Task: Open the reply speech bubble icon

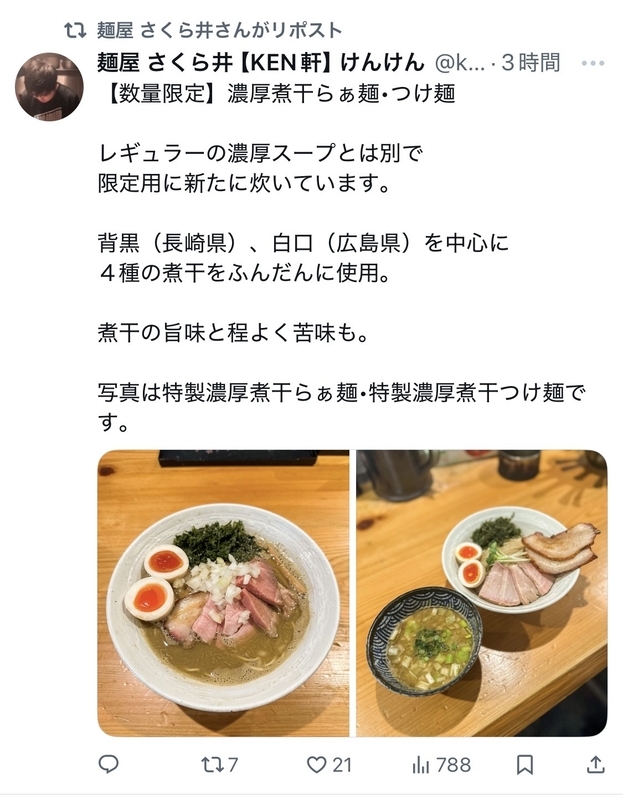Action: (108, 764)
